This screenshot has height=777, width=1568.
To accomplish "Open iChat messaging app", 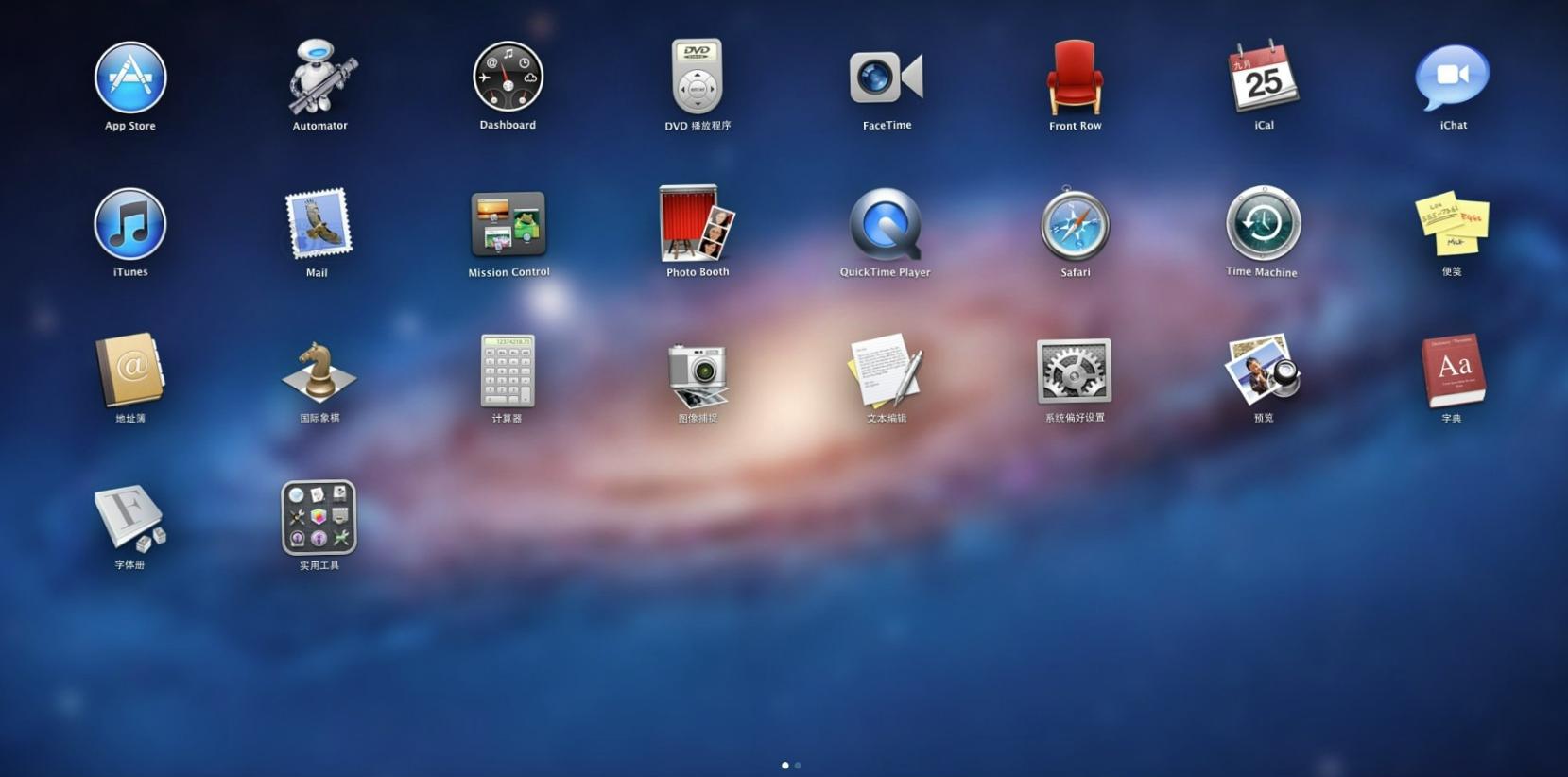I will (1453, 77).
